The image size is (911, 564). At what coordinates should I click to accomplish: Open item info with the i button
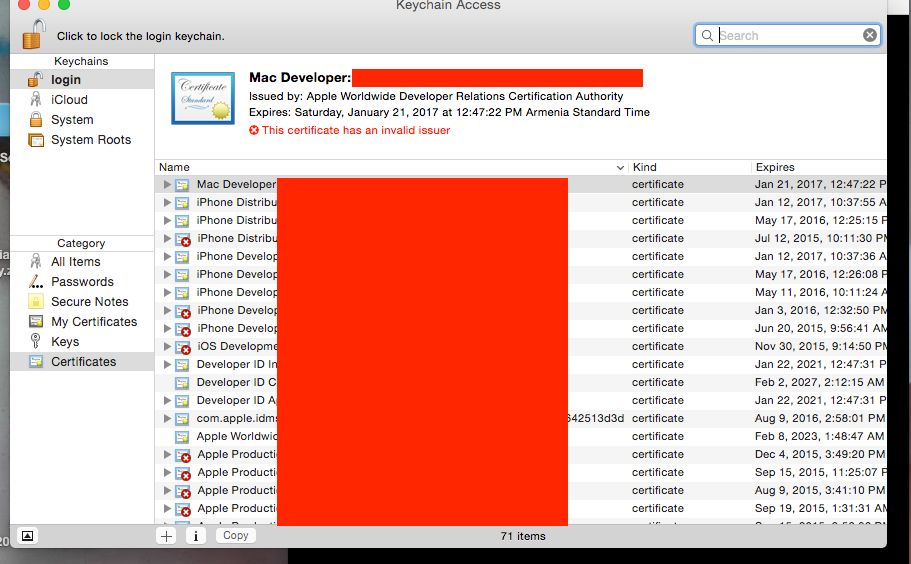[x=196, y=536]
